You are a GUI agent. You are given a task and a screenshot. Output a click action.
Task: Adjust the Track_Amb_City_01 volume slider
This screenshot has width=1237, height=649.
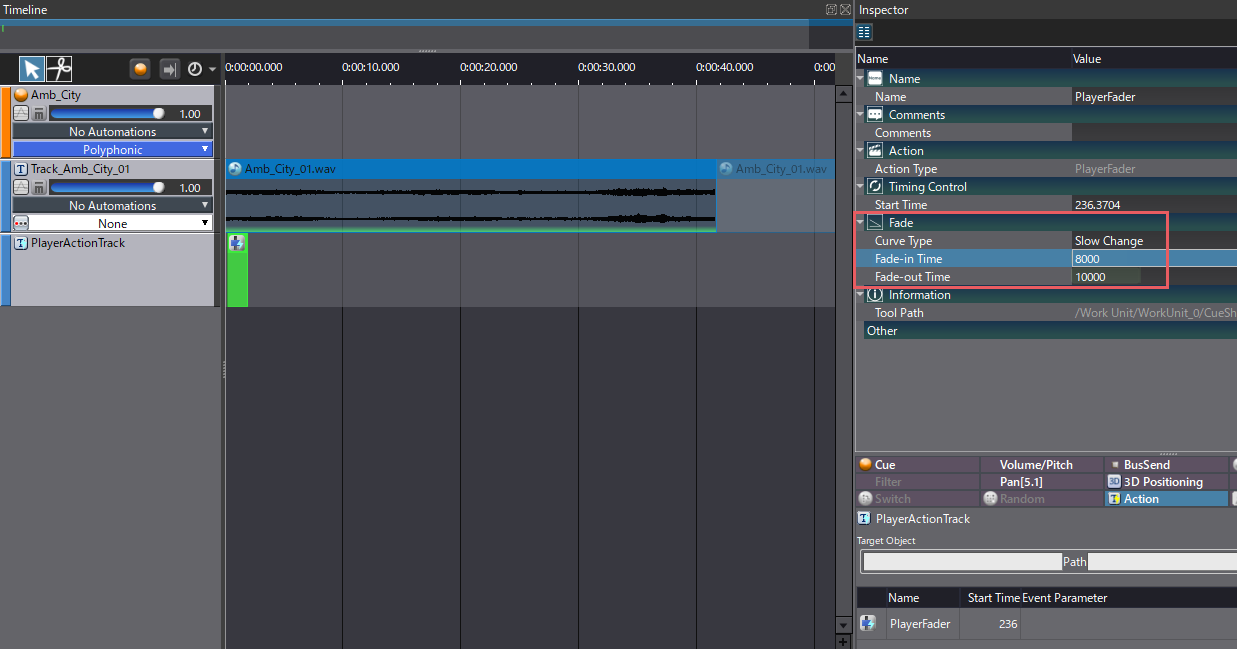click(107, 188)
